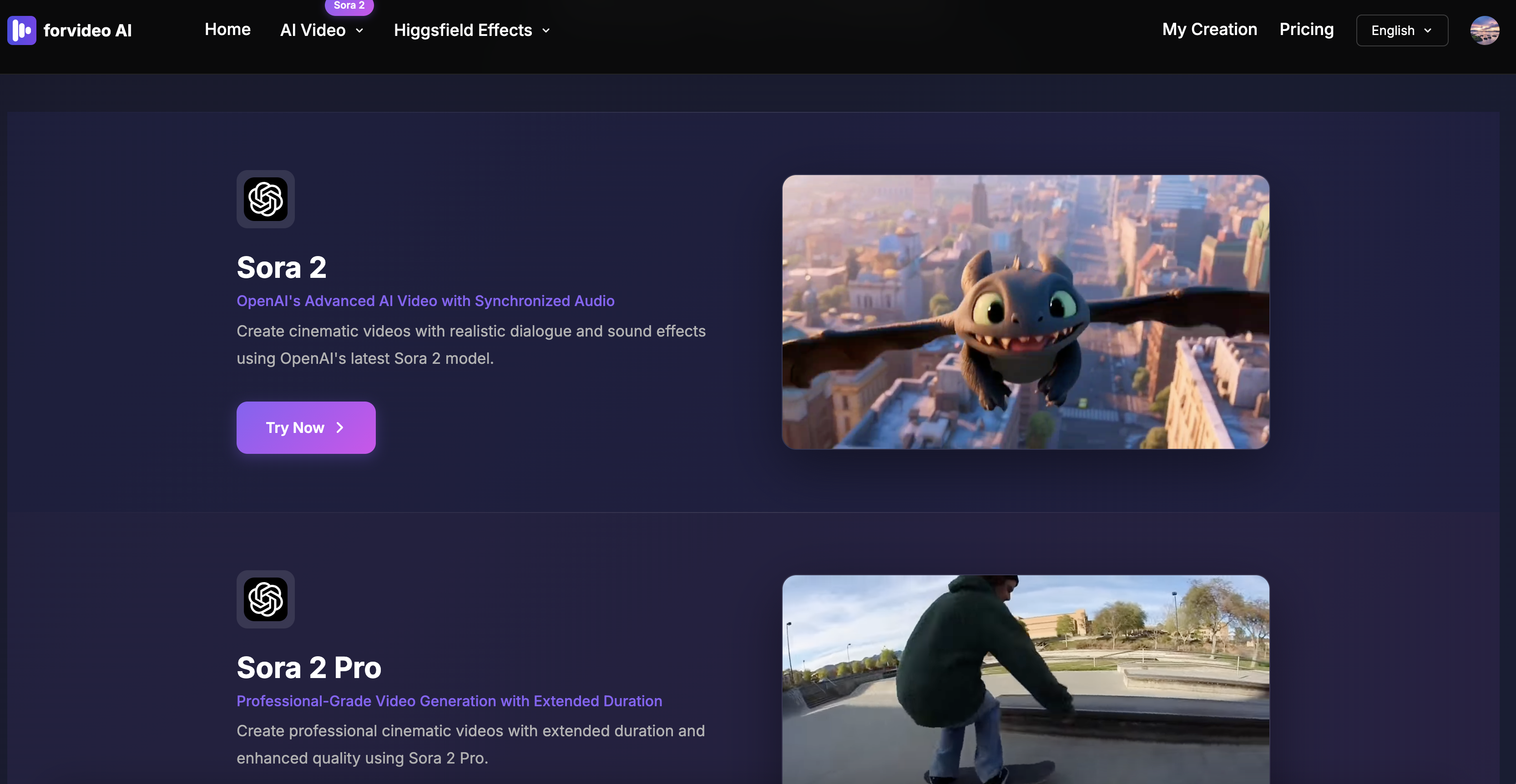The height and width of the screenshot is (784, 1516).
Task: Expand the Higgsfield Effects dropdown menu
Action: (x=472, y=30)
